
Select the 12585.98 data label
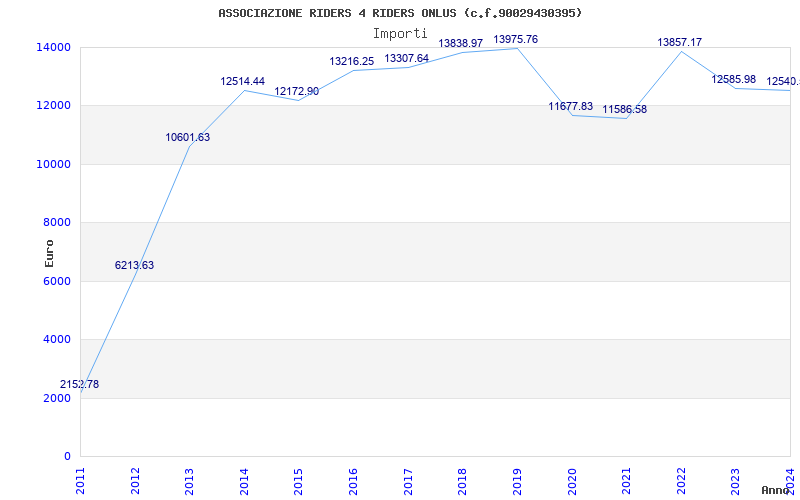point(734,79)
